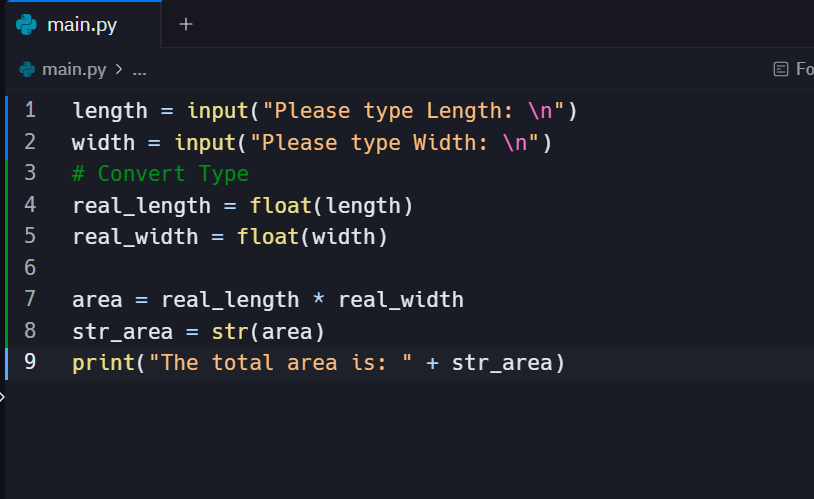Click the "Please type Length: \n" string
This screenshot has width=814, height=499.
coord(413,111)
